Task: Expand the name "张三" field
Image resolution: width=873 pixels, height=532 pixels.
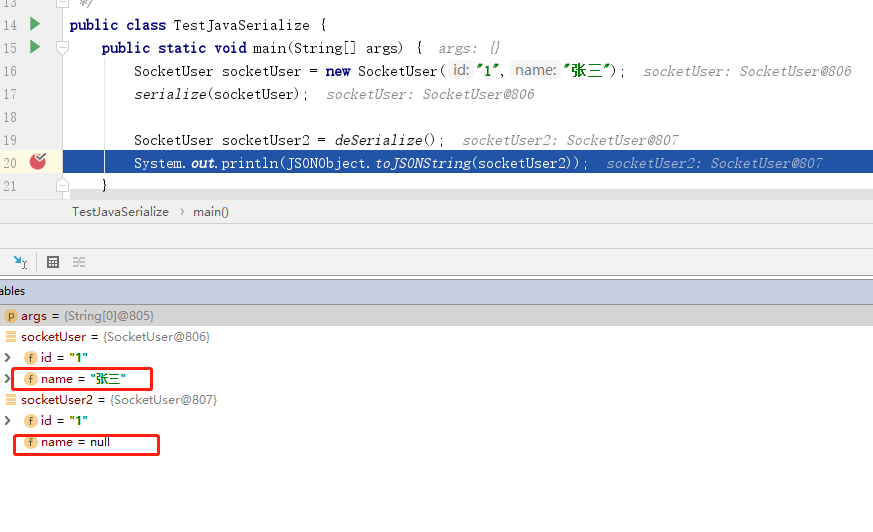Action: click(7, 378)
